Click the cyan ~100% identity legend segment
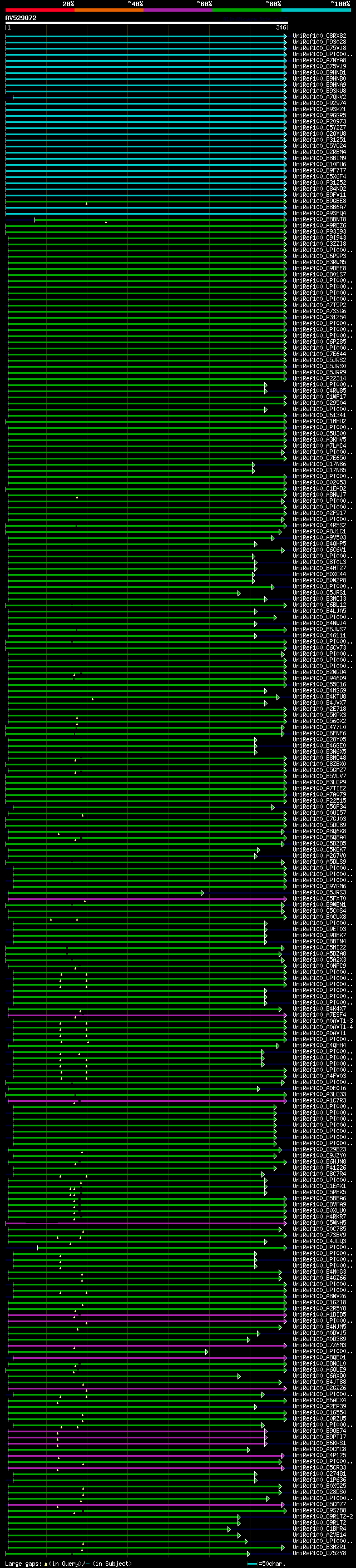 [316, 10]
